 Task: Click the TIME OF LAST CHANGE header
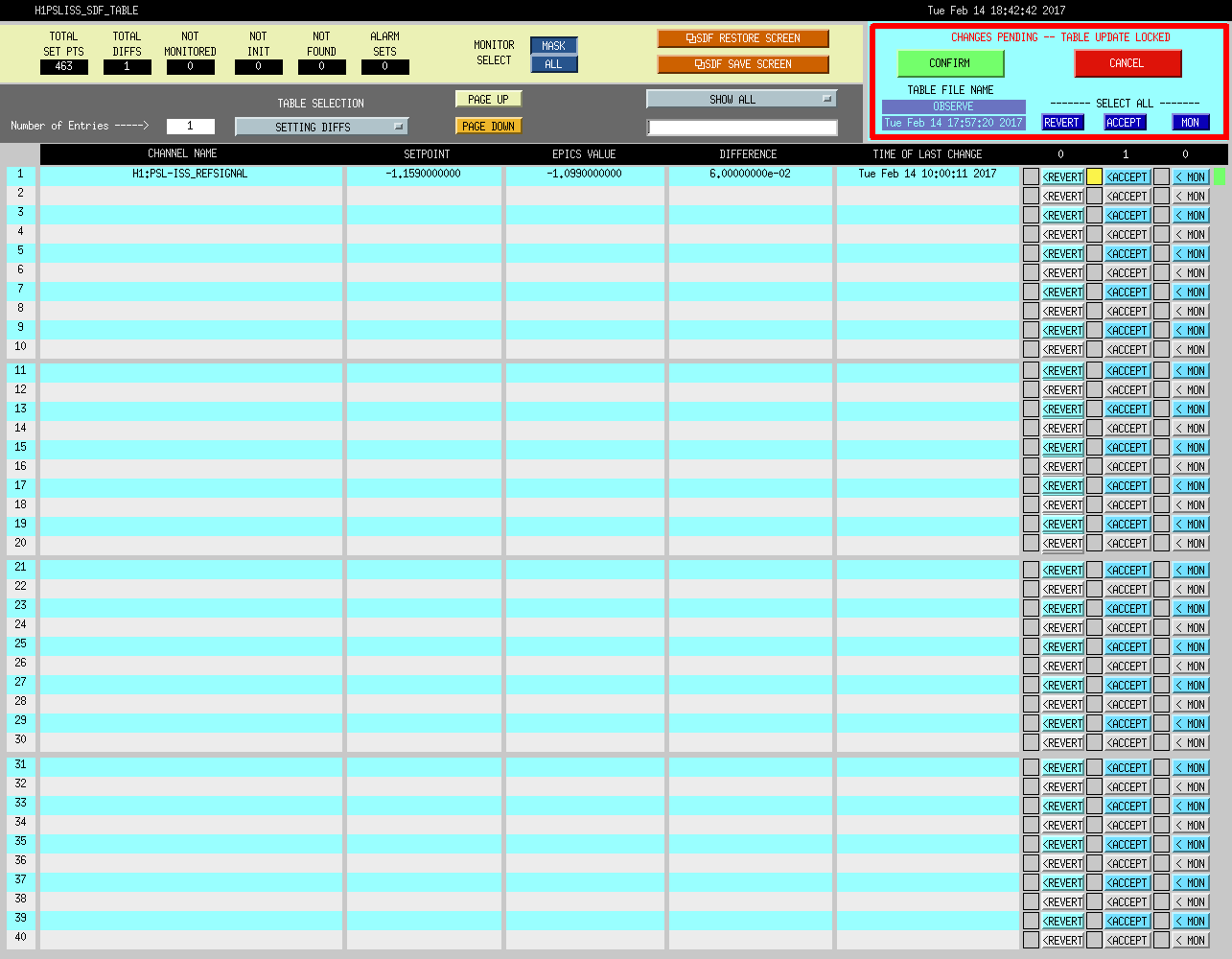click(x=927, y=154)
